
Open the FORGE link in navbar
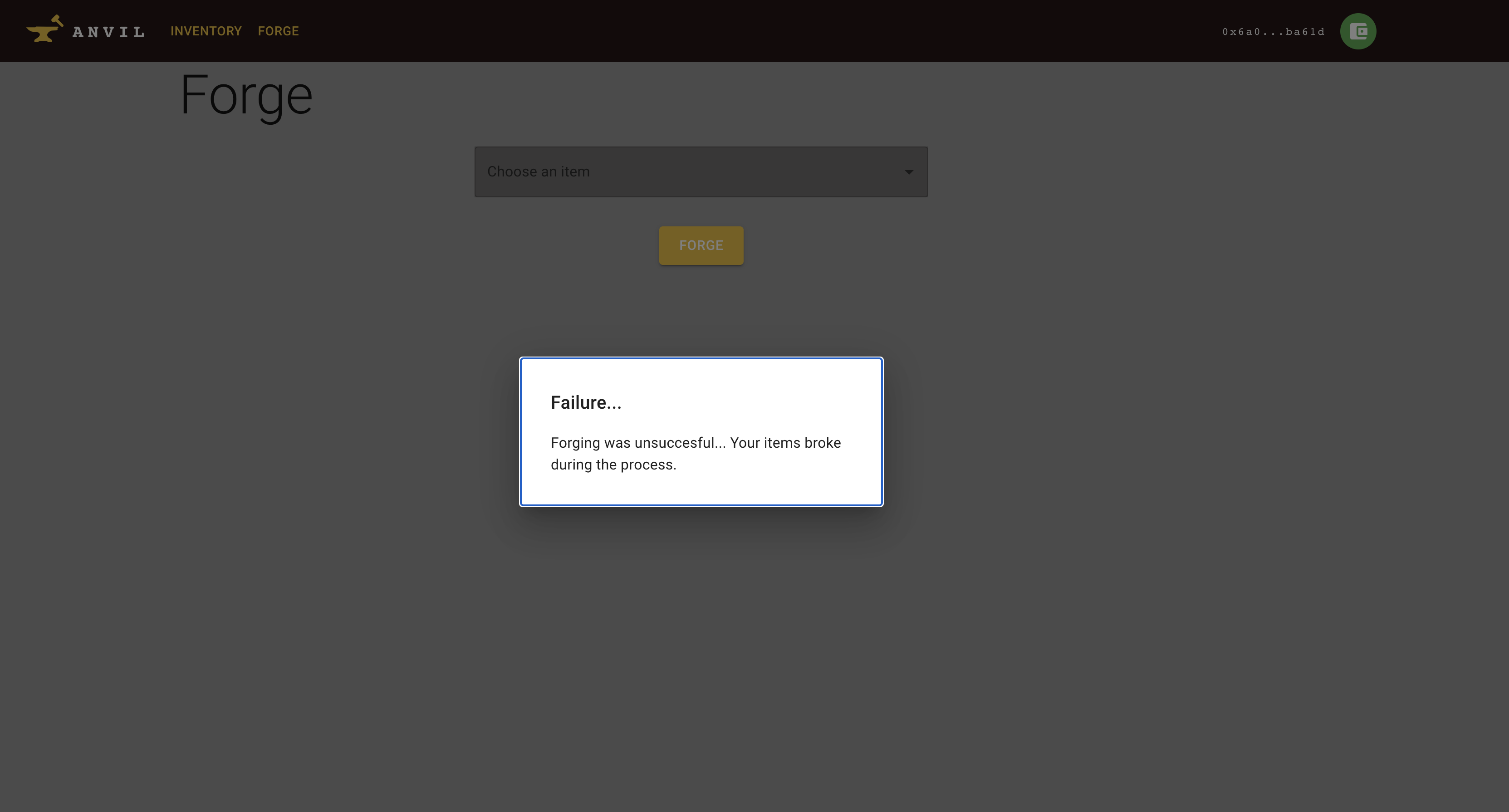click(x=278, y=31)
